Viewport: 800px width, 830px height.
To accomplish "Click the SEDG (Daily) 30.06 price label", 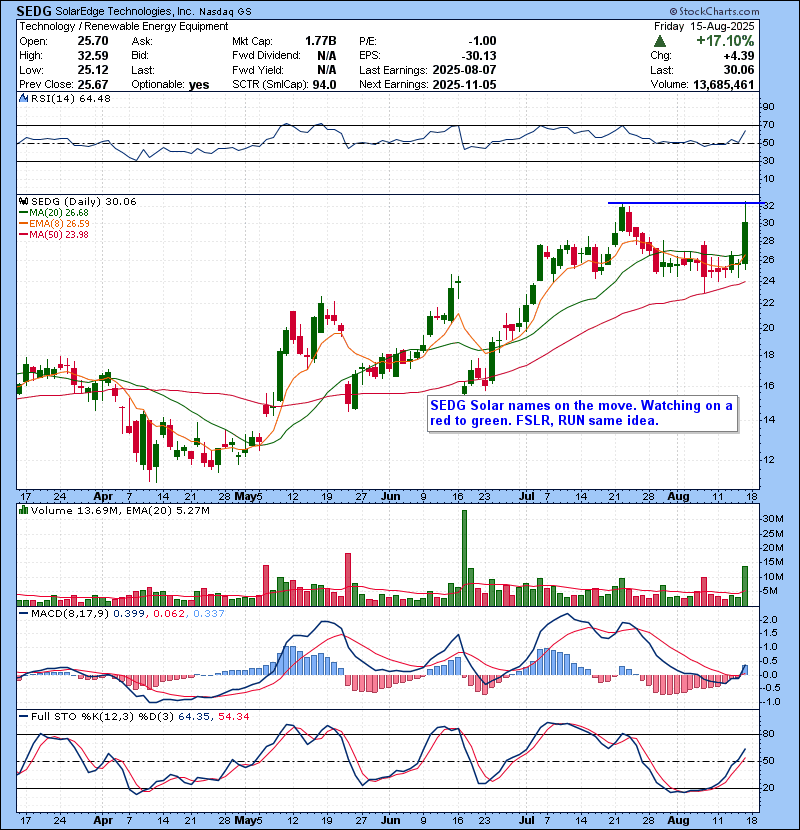I will pos(84,202).
